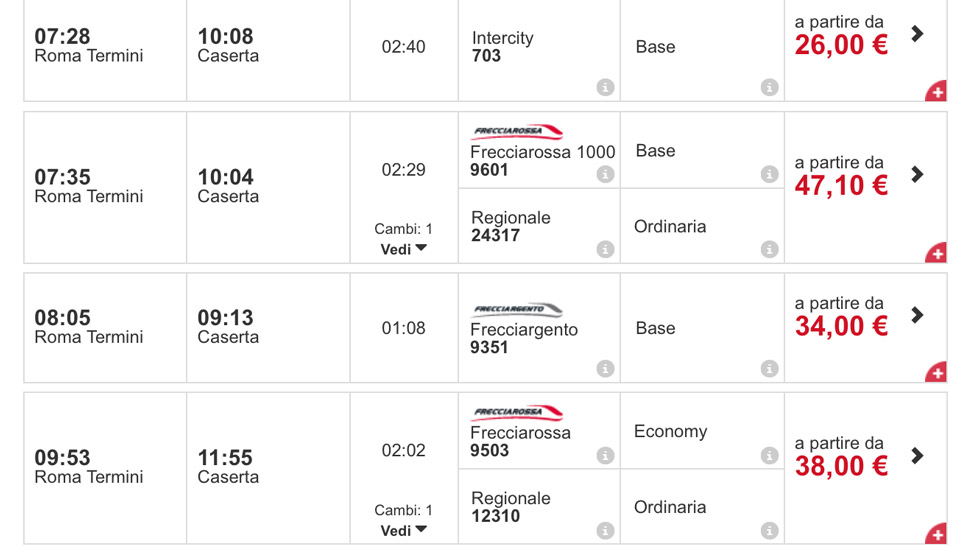This screenshot has height=548, width=960.
Task: Show info for Regionale 24317 train
Action: [x=605, y=250]
